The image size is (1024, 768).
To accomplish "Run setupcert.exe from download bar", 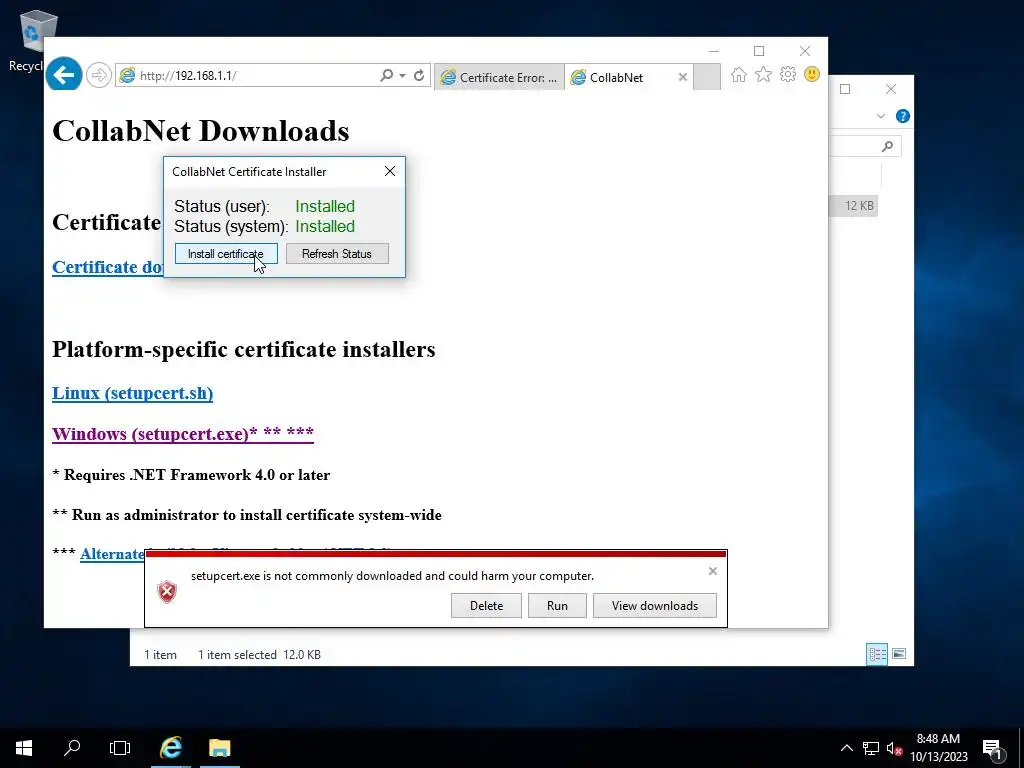I will (x=557, y=605).
